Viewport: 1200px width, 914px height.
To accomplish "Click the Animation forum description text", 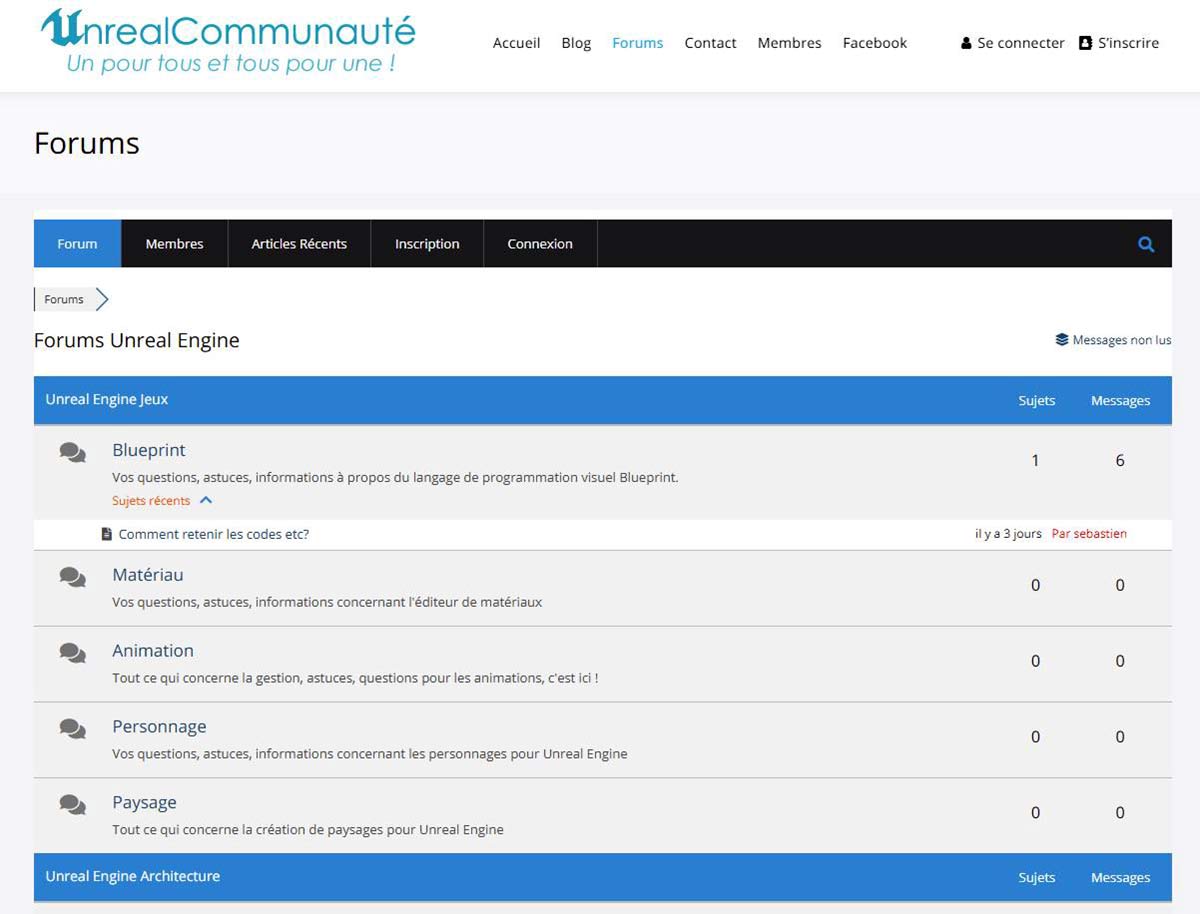I will coord(355,678).
